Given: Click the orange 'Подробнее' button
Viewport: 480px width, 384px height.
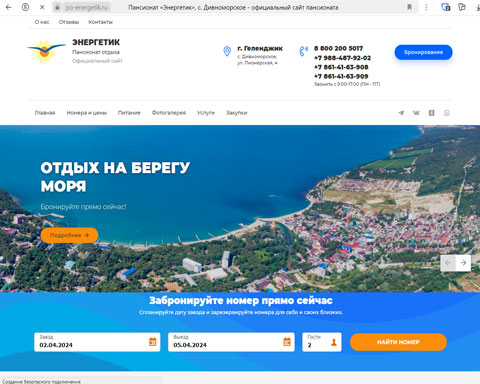Looking at the screenshot, I should pyautogui.click(x=69, y=235).
